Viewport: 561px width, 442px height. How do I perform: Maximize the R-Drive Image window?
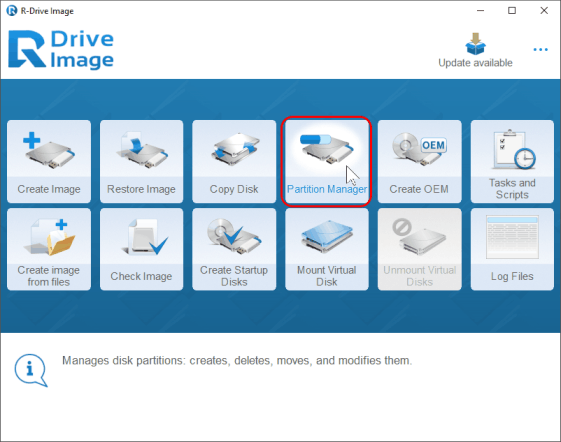tap(512, 11)
